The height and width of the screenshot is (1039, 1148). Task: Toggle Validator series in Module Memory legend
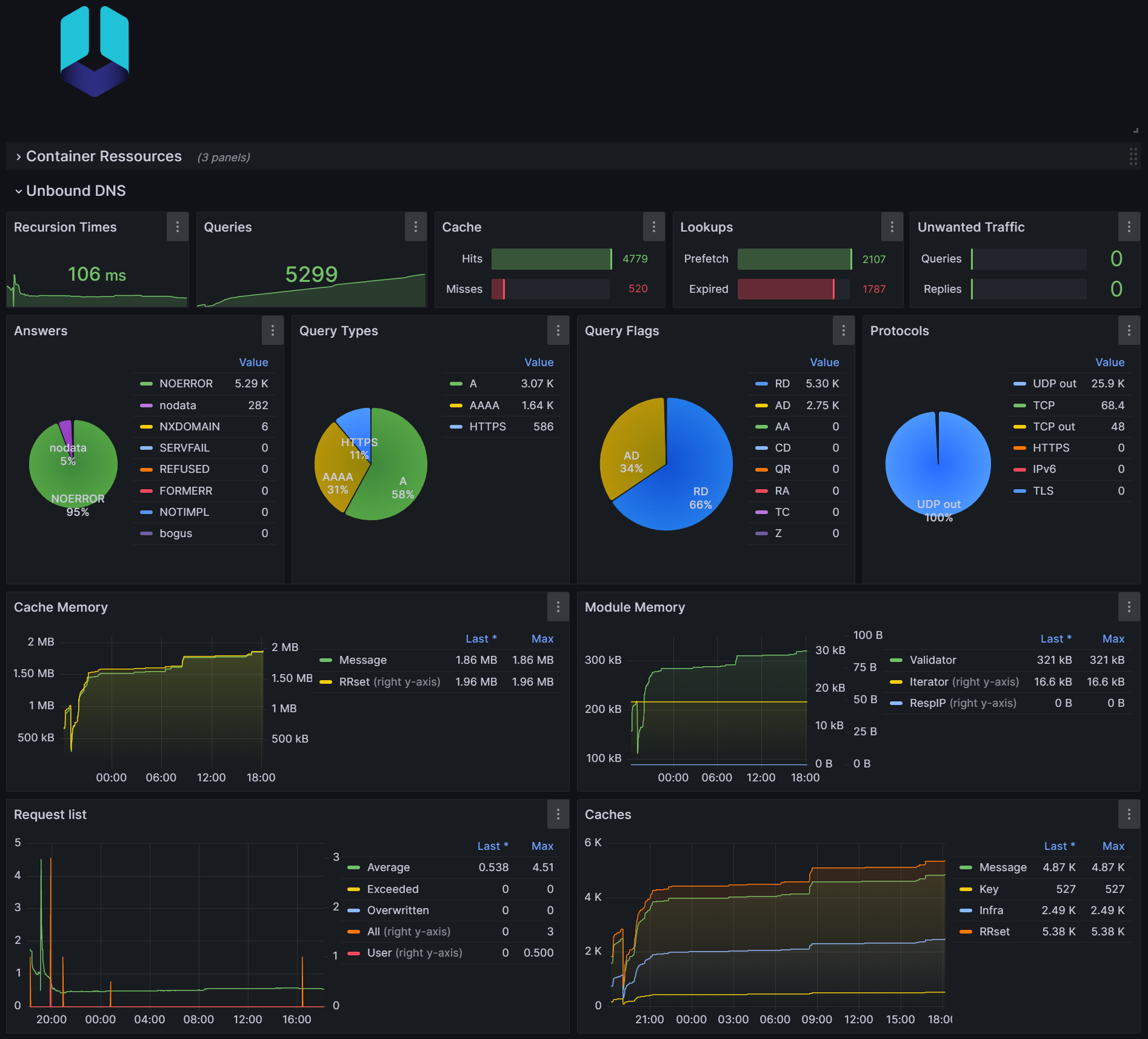(932, 660)
